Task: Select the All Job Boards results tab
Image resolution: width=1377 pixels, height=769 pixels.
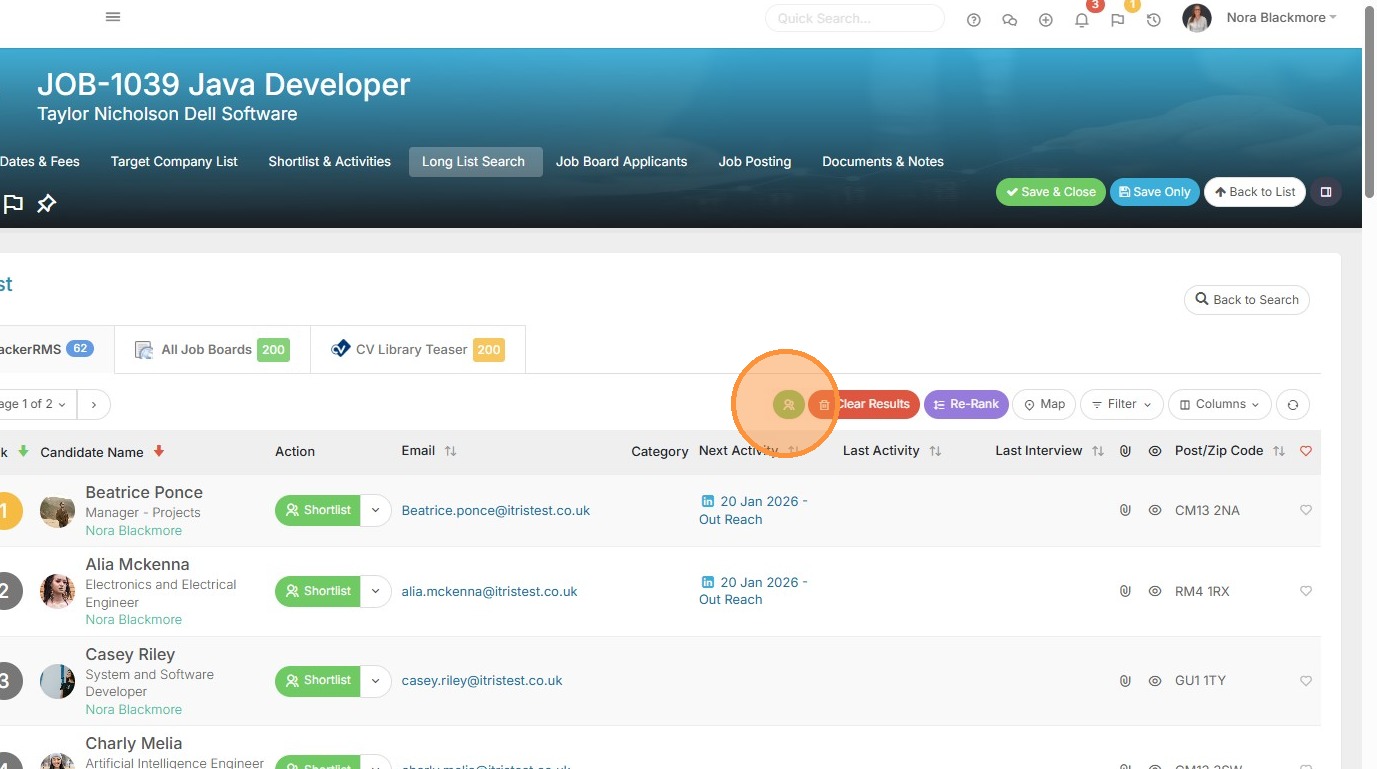Action: click(x=212, y=350)
